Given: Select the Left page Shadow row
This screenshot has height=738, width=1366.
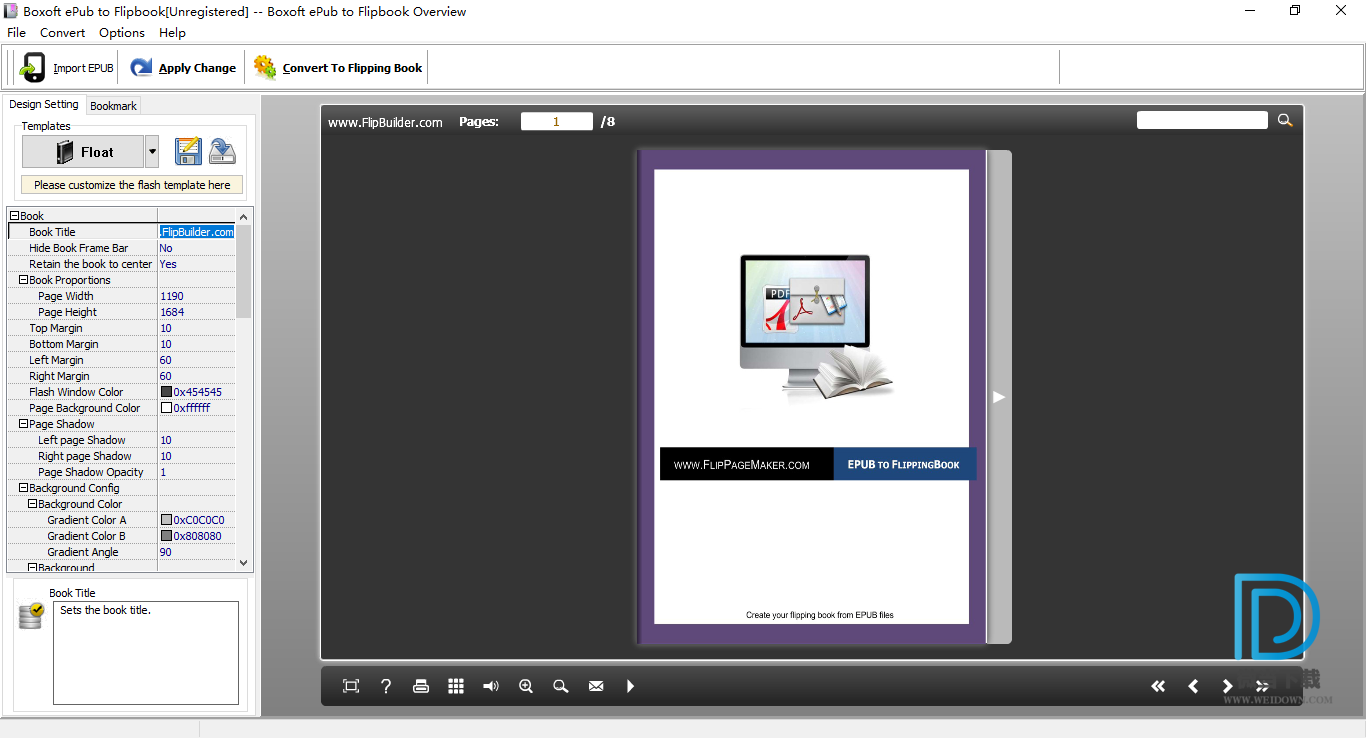Looking at the screenshot, I should click(122, 440).
